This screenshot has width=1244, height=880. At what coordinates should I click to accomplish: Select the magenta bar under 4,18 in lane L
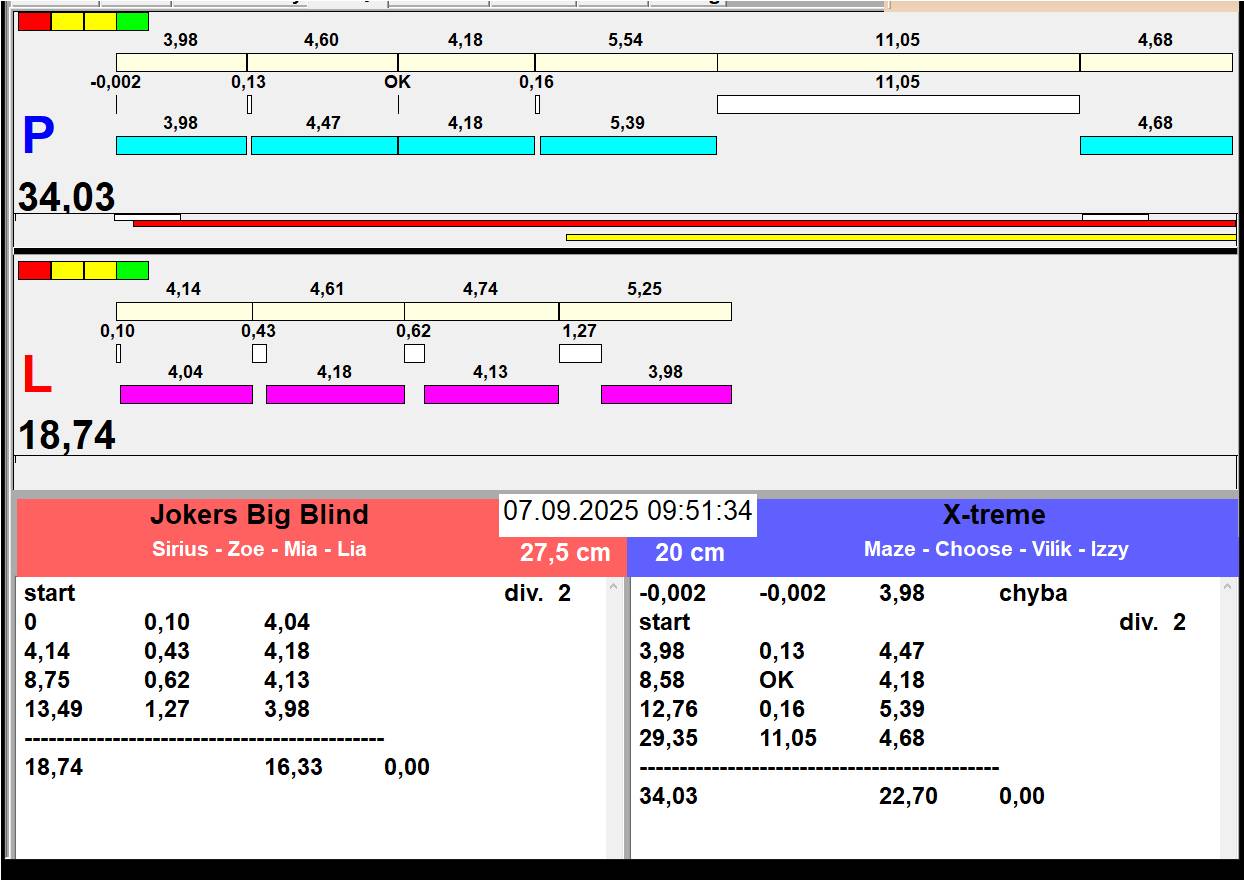[335, 394]
